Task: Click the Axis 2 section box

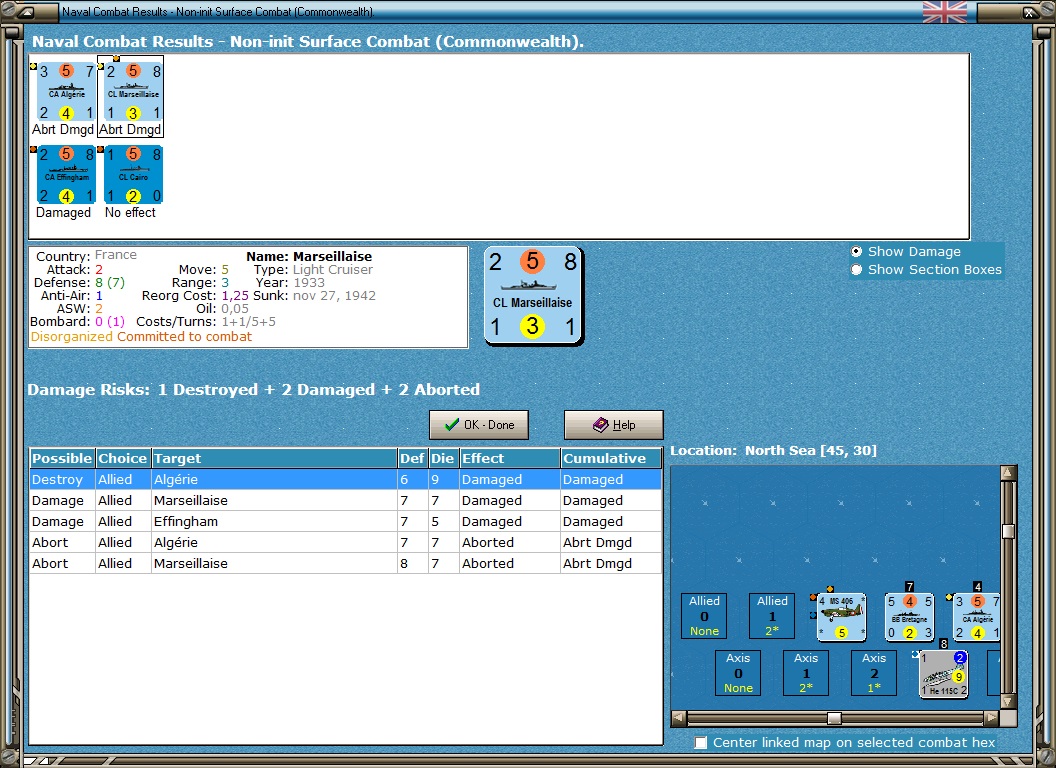Action: click(x=874, y=672)
